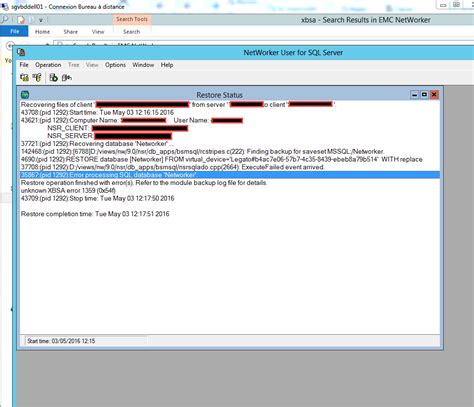Open the Options menu
474x407 pixels.
click(x=115, y=65)
